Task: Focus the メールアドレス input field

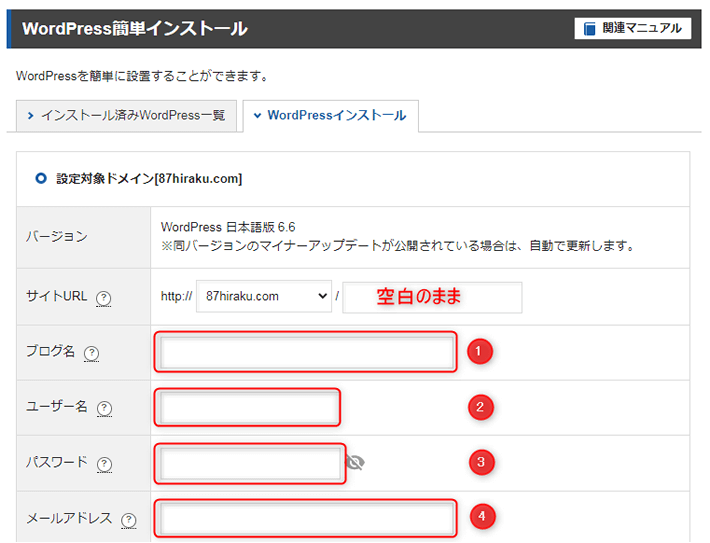Action: [x=307, y=519]
